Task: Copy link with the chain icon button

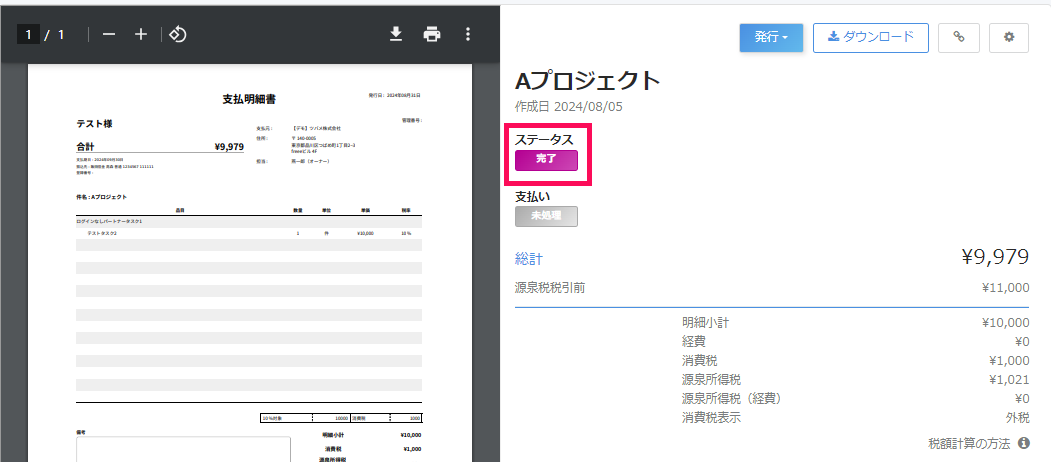Action: click(959, 38)
